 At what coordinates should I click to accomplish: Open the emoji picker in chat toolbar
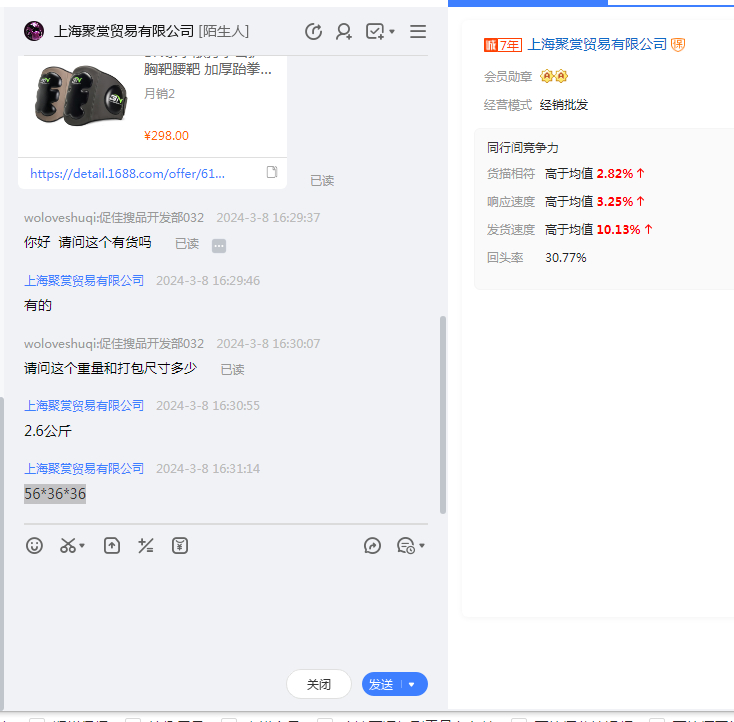click(35, 546)
